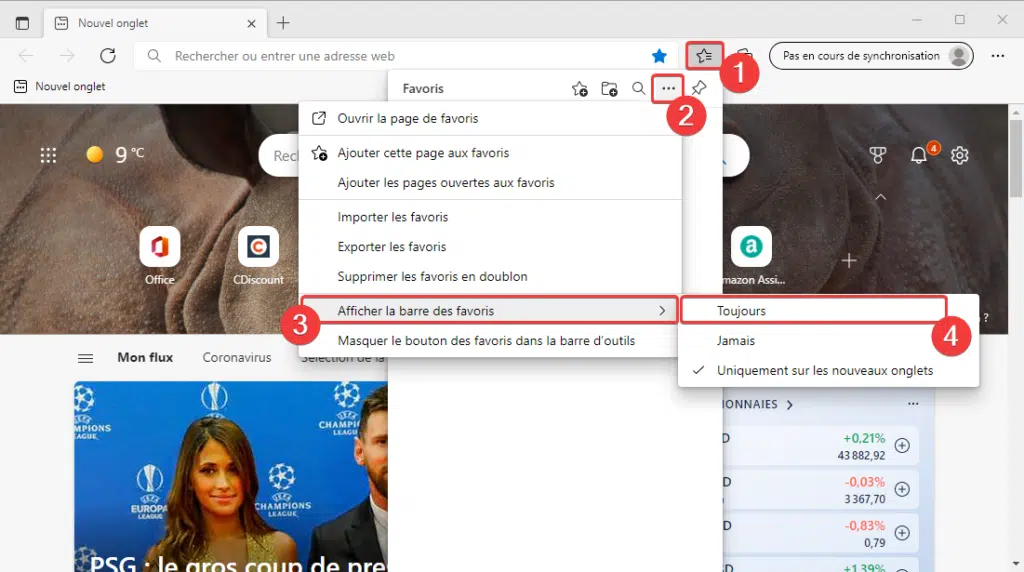Open weather widget showing 9 °C
The width and height of the screenshot is (1024, 572).
coord(115,155)
